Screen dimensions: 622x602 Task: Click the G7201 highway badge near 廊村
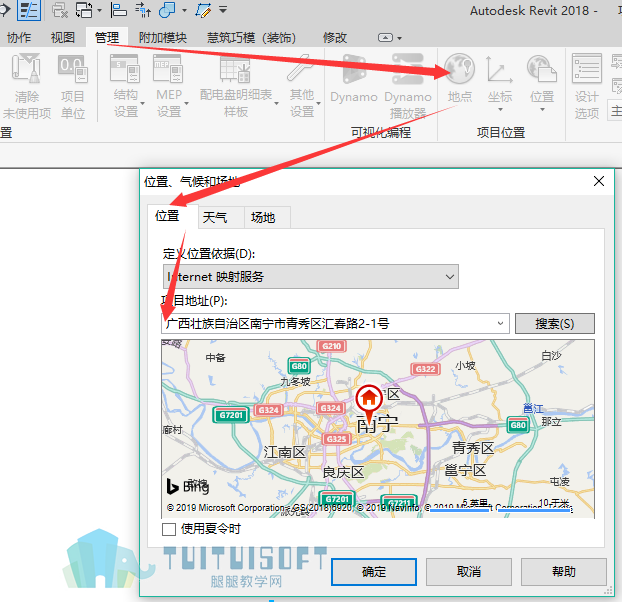point(230,415)
